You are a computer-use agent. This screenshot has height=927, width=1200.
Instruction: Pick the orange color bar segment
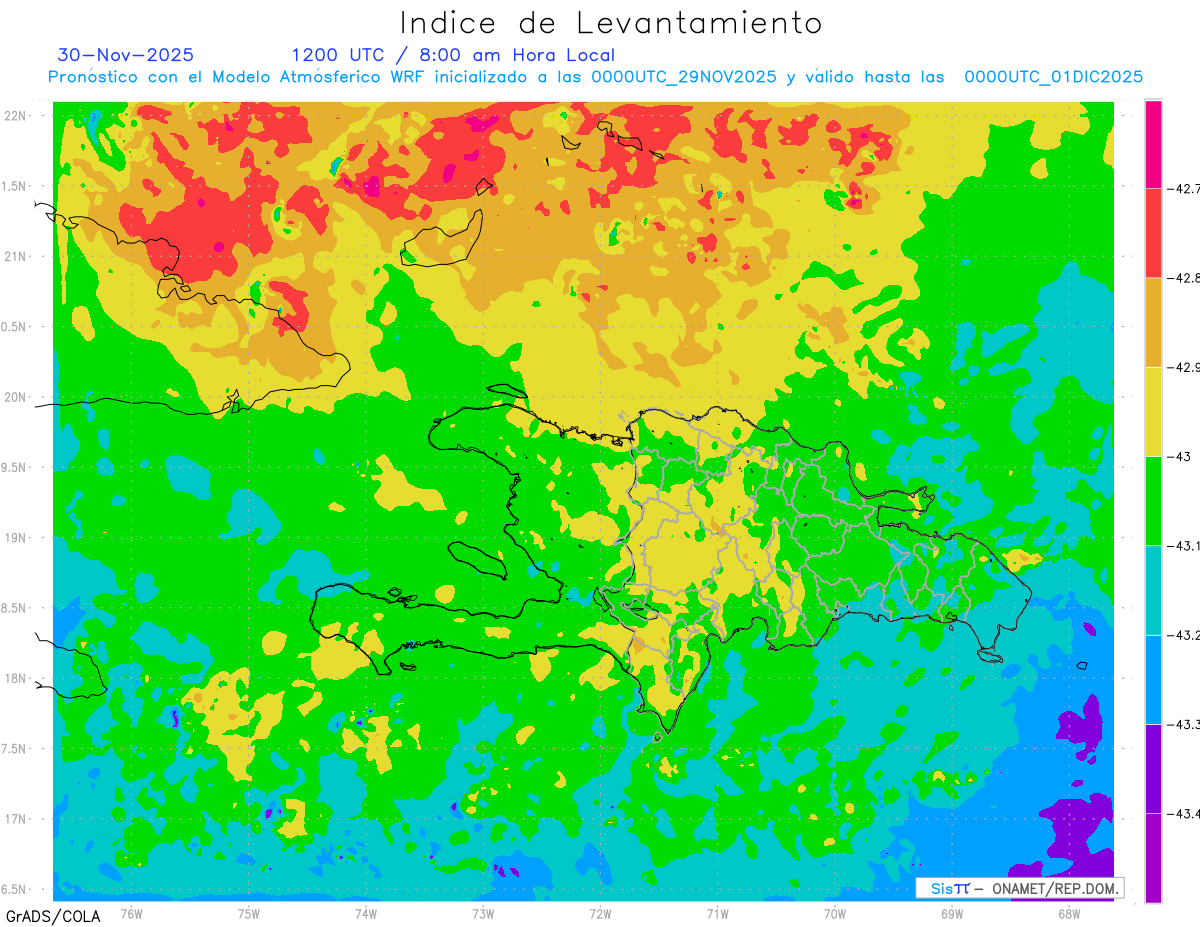click(x=1153, y=322)
